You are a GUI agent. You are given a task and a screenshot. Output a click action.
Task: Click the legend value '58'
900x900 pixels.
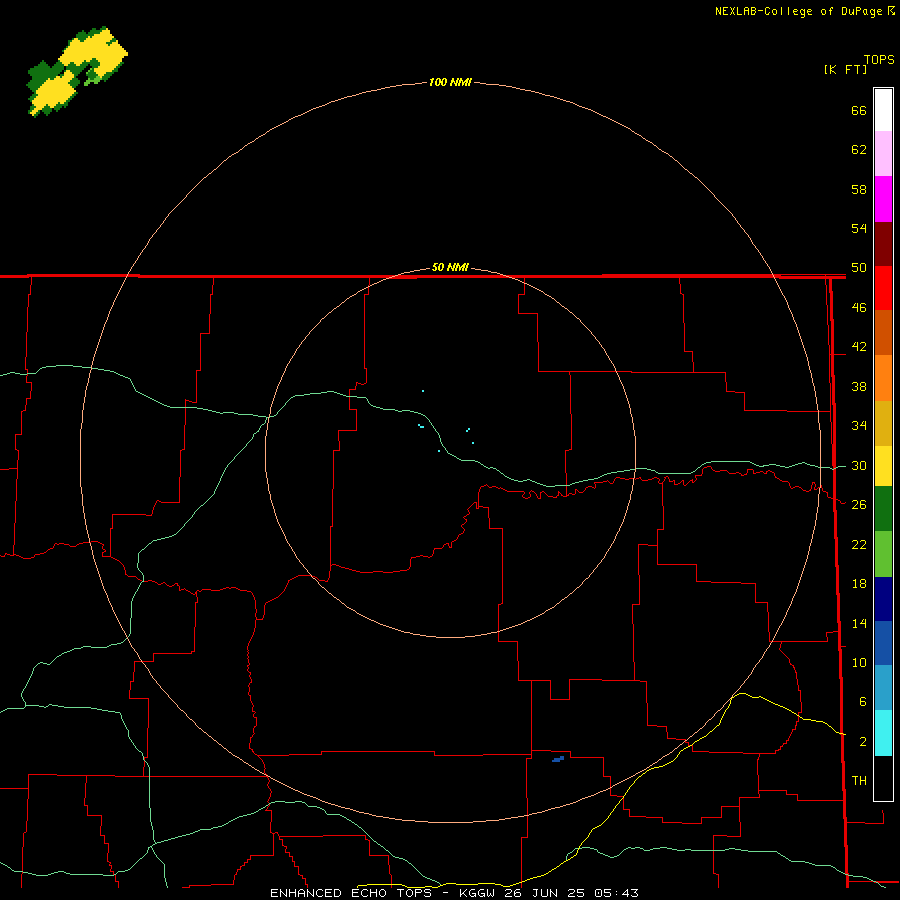point(859,189)
